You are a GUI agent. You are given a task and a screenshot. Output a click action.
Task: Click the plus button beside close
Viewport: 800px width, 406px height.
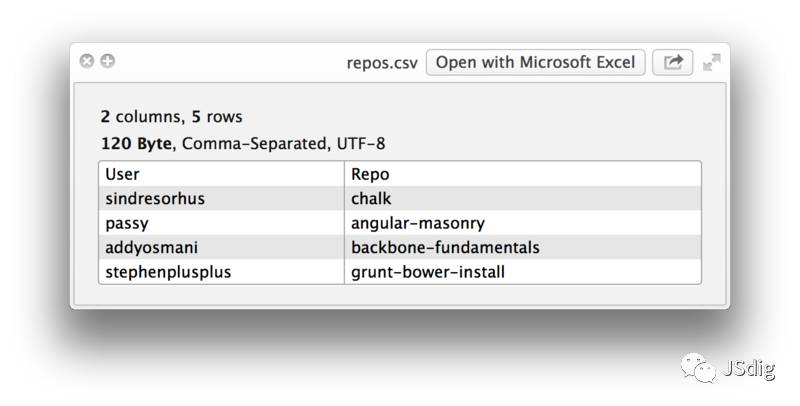point(107,61)
